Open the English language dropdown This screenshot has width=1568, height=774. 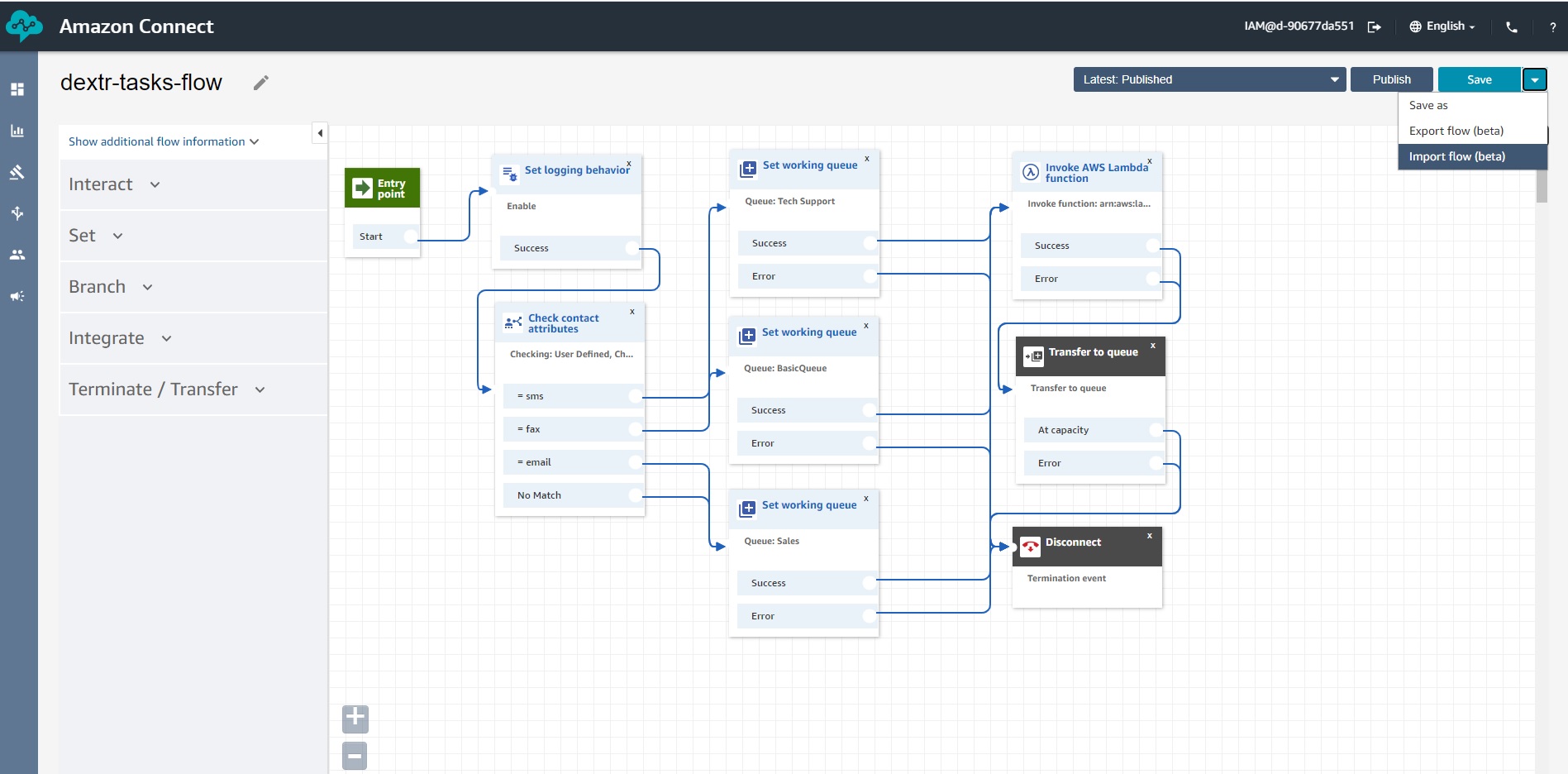(x=1442, y=26)
